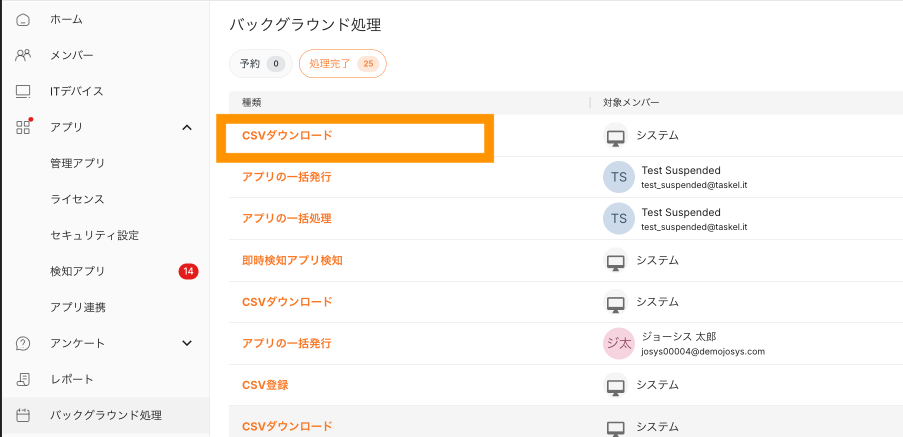The image size is (903, 437).
Task: Open the 即時検知アプリ検知 process link
Action: (x=292, y=260)
